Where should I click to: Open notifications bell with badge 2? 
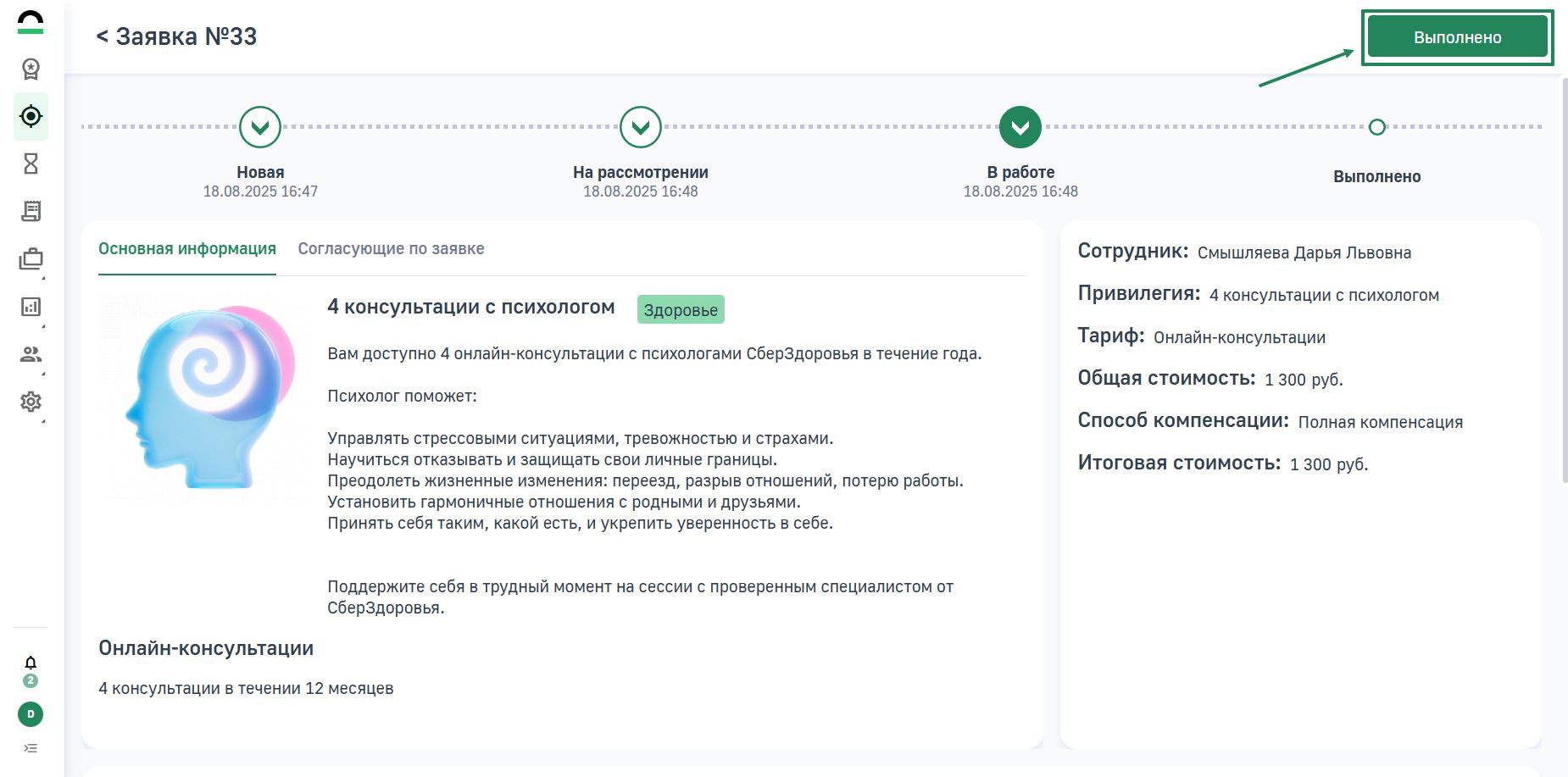click(31, 663)
